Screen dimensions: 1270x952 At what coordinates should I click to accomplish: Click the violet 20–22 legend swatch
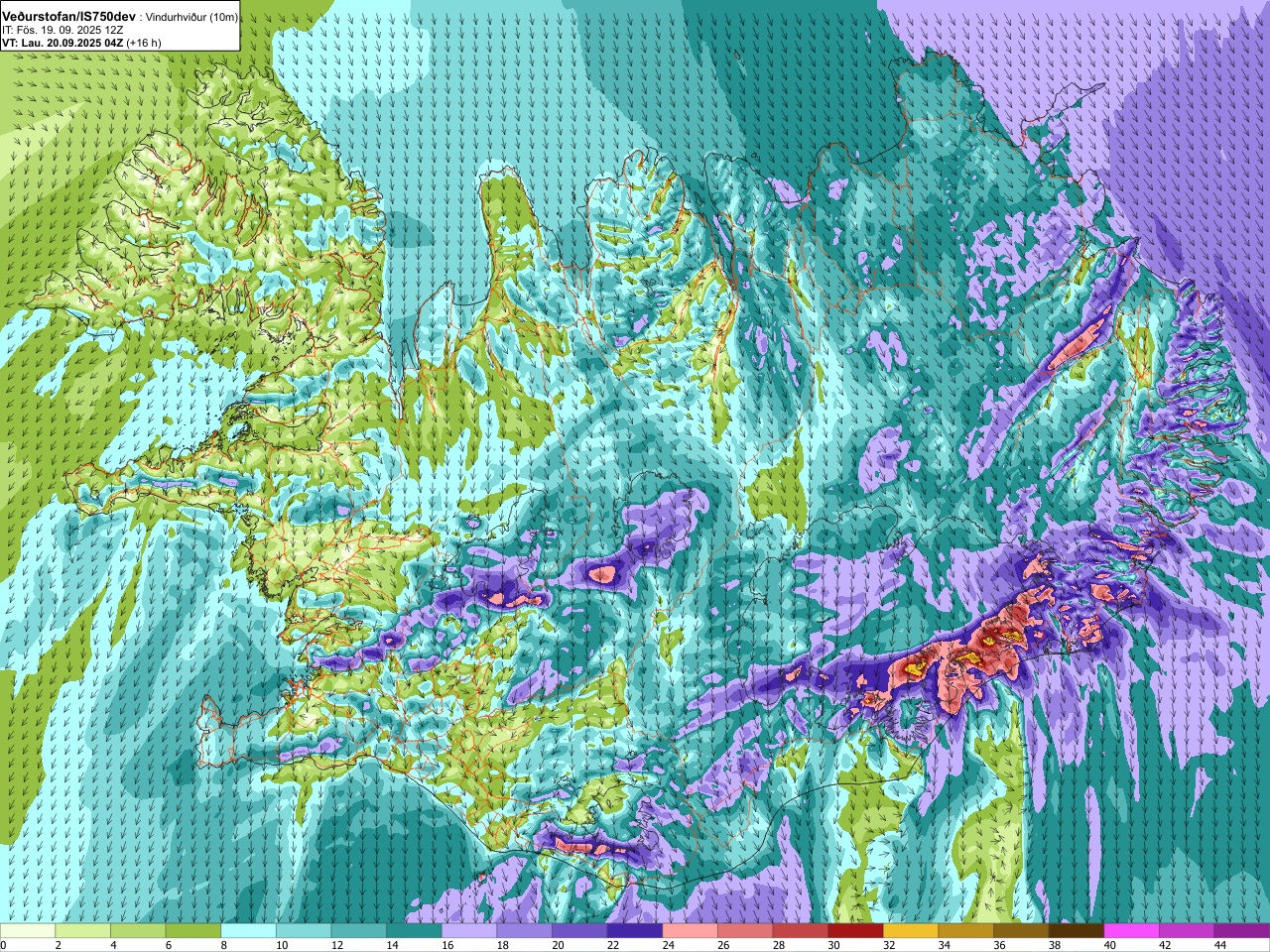coord(579,931)
